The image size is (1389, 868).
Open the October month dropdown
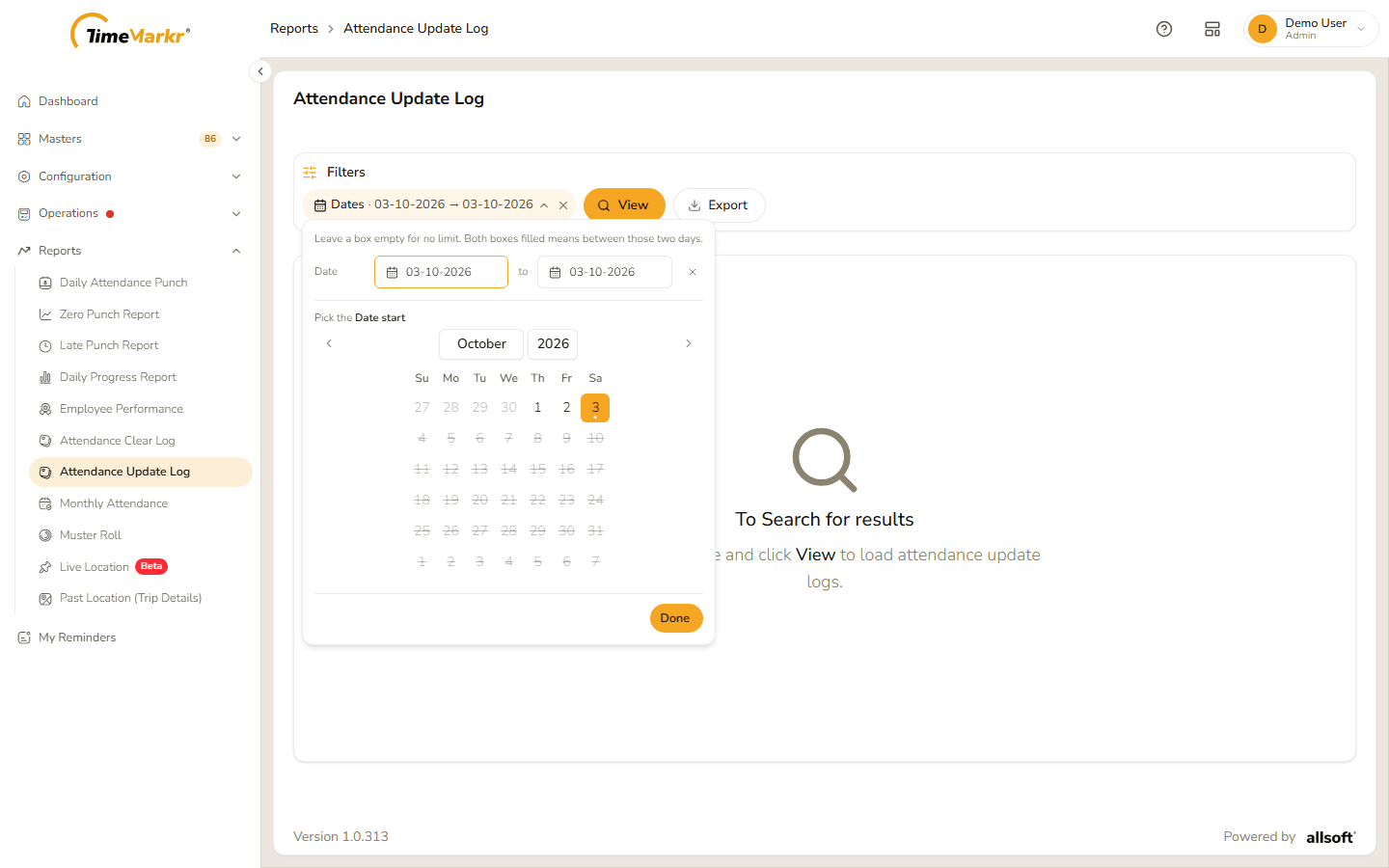pos(481,344)
